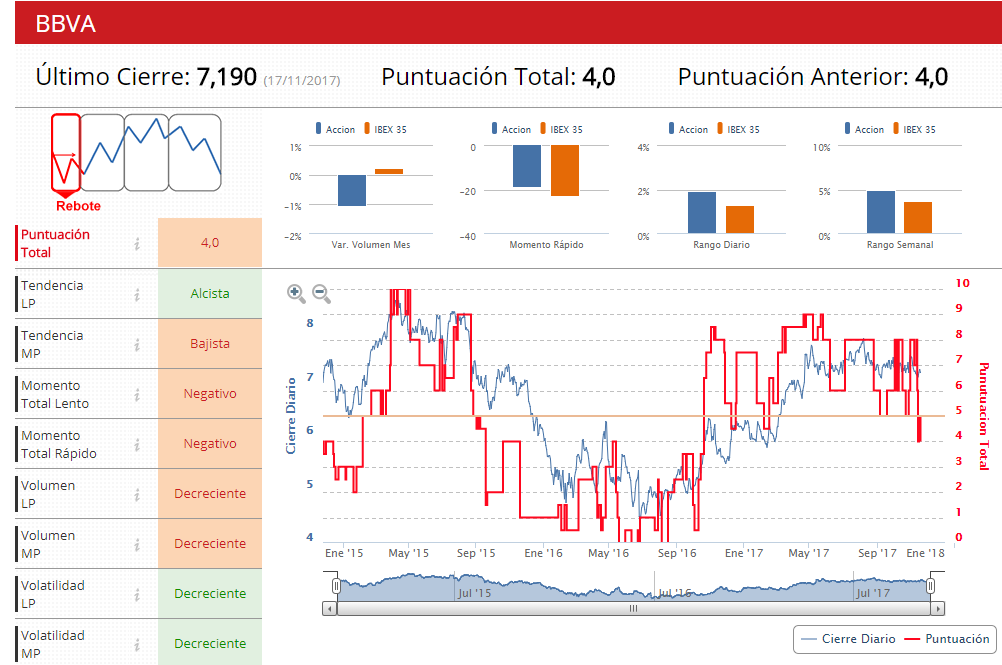Open info icon for Momento Total Lento
This screenshot has width=1002, height=665.
coord(137,395)
